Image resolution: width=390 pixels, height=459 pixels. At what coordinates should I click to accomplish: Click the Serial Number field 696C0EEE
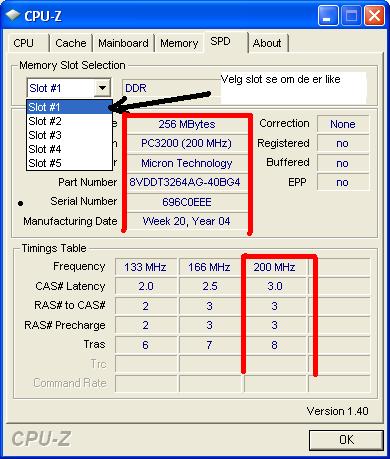pyautogui.click(x=187, y=202)
